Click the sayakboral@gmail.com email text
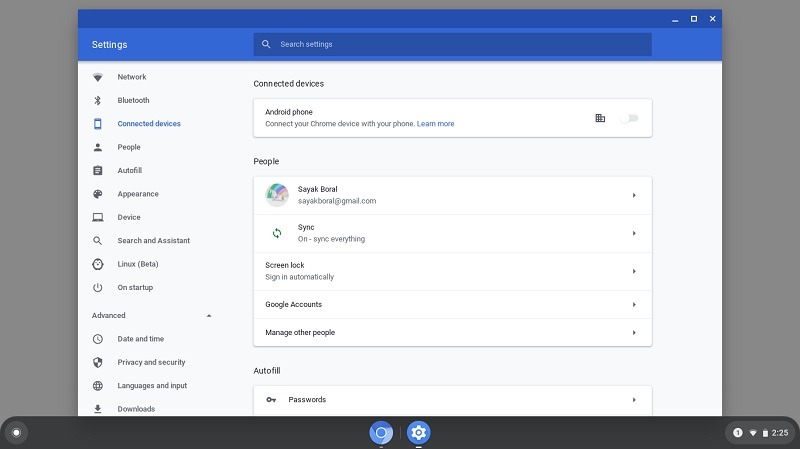The image size is (800, 449). [337, 201]
